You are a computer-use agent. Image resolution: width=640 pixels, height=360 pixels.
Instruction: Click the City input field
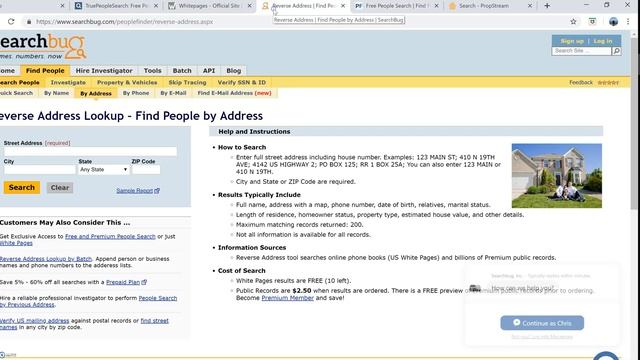click(x=40, y=169)
